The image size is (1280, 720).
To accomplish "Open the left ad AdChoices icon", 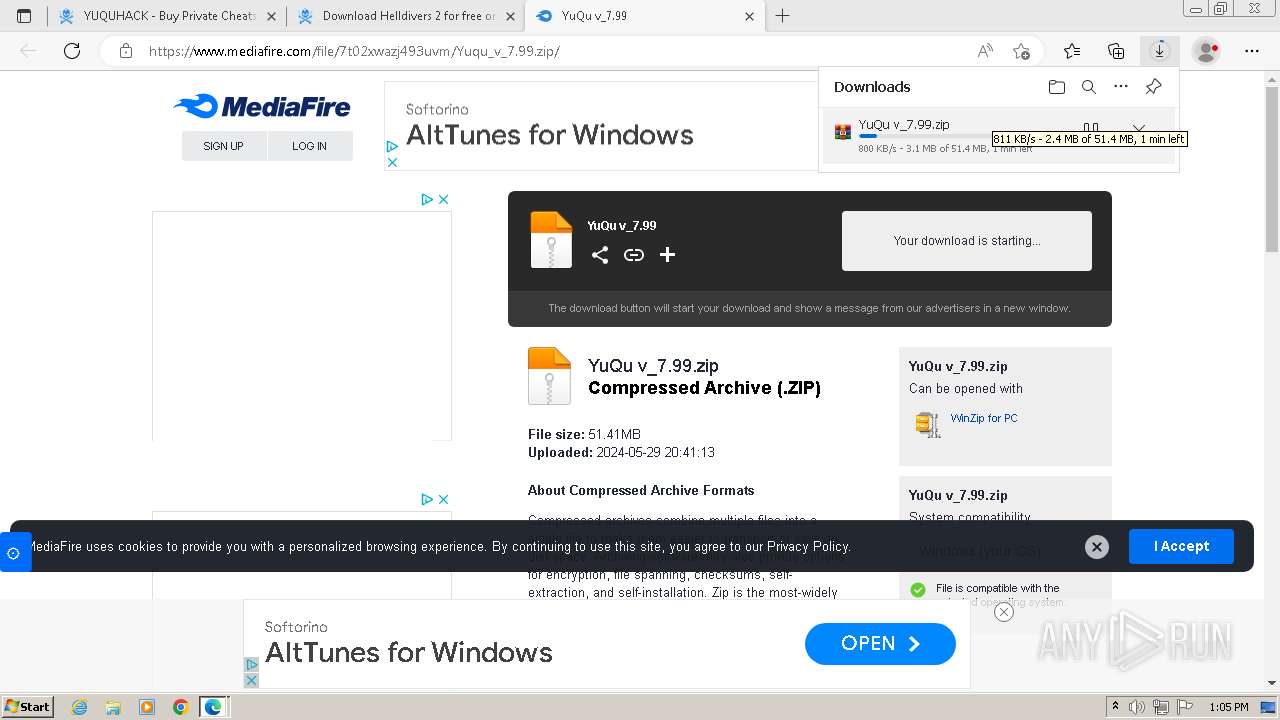I will (427, 200).
